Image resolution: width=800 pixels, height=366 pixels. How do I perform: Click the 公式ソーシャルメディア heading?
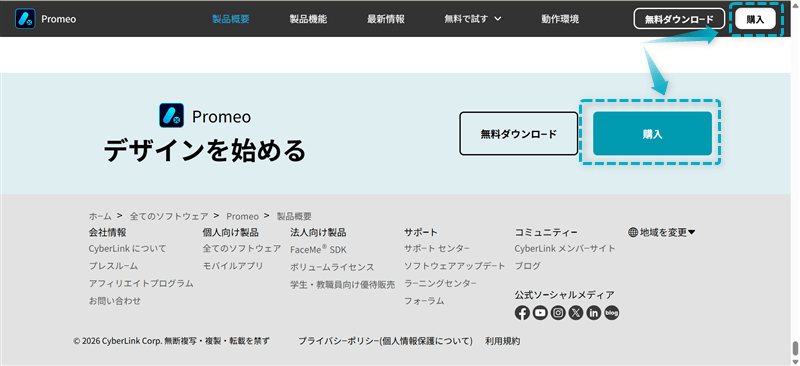pos(564,295)
